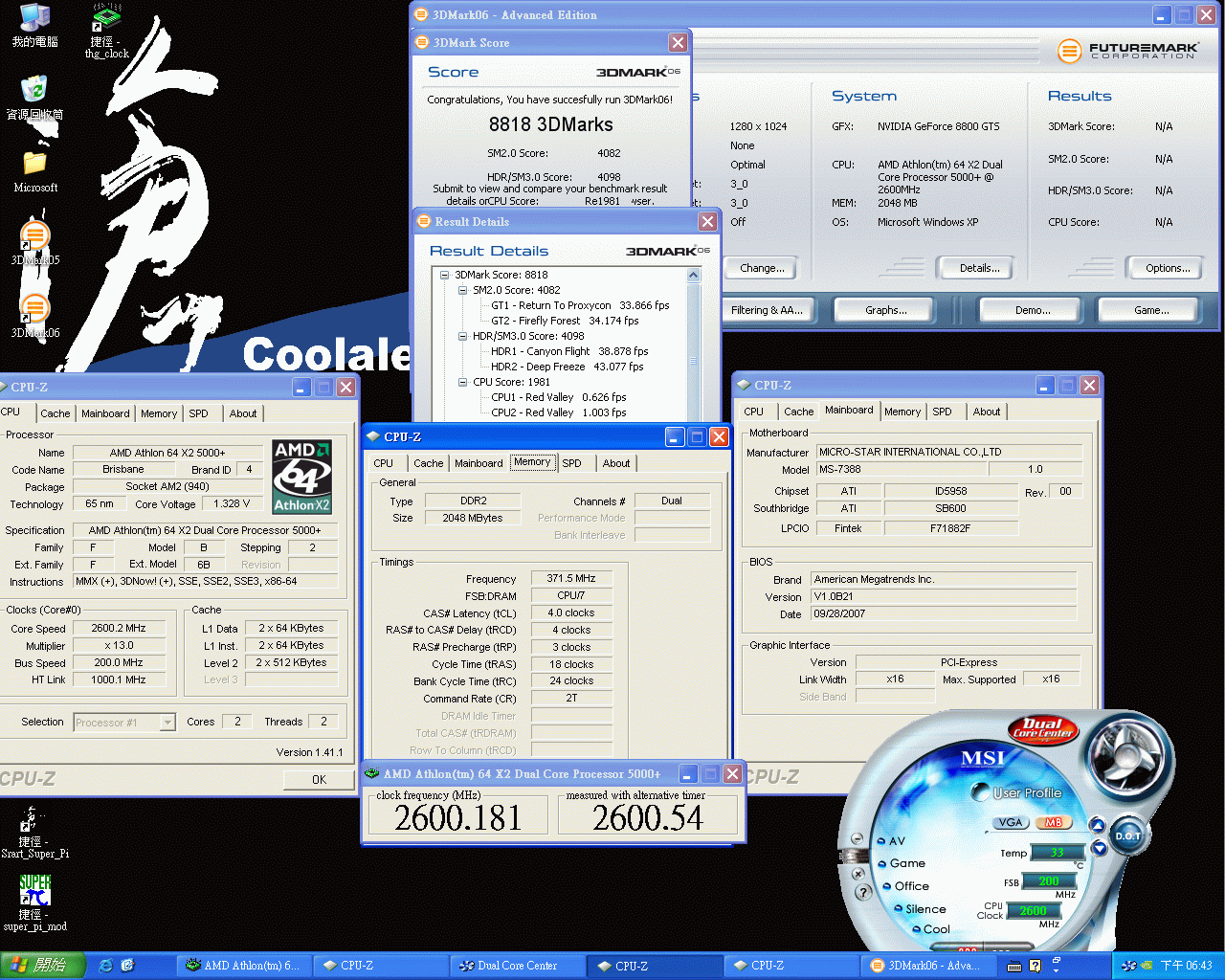Collapse the 3DMark Score: 8818 tree node
This screenshot has height=980, width=1225.
click(x=444, y=275)
